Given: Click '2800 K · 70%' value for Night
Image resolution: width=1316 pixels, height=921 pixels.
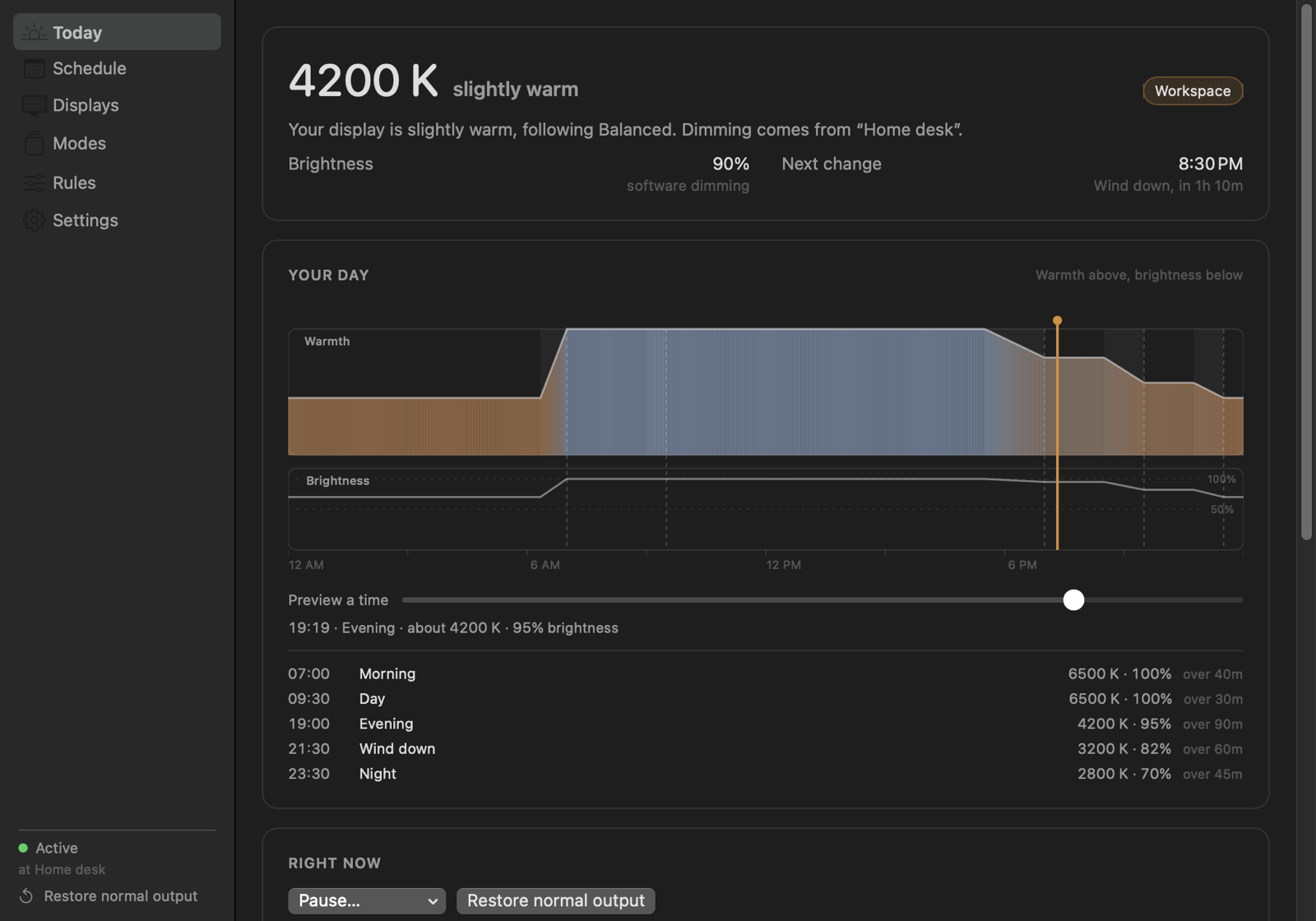Looking at the screenshot, I should tap(1124, 774).
